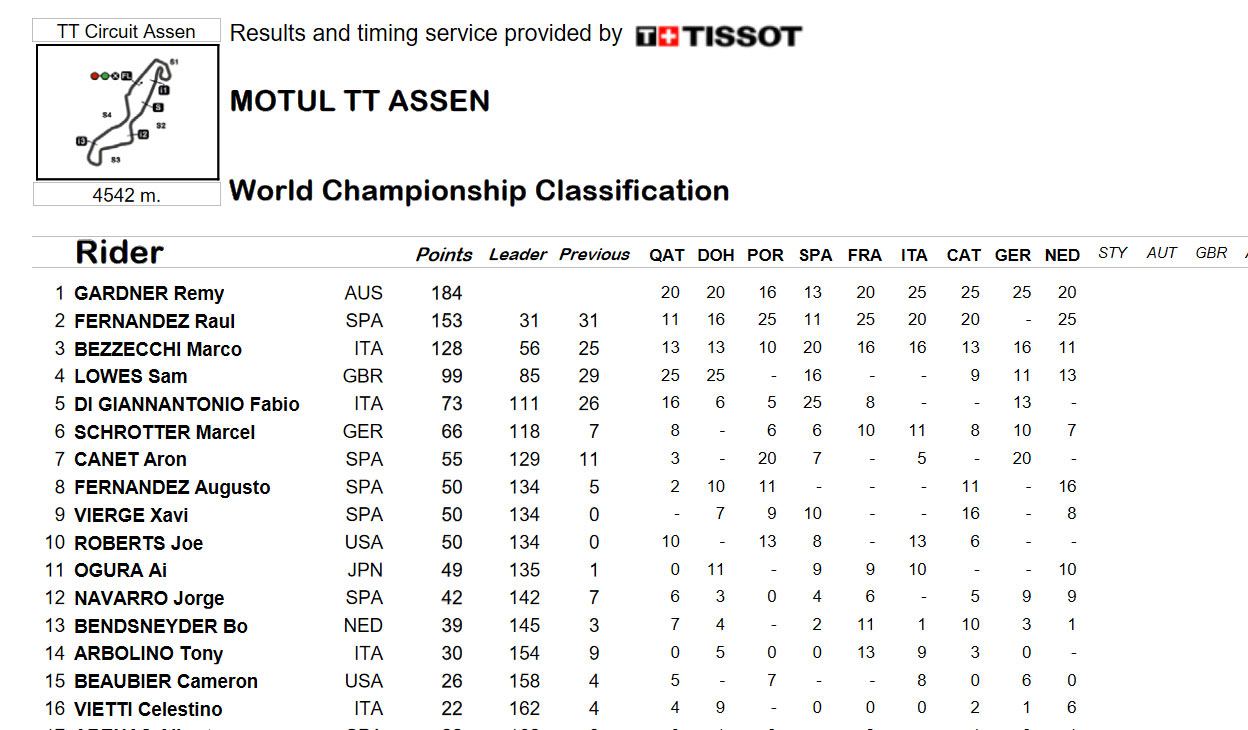Select the red dot on circuit map
The height and width of the screenshot is (730, 1248).
(95, 75)
